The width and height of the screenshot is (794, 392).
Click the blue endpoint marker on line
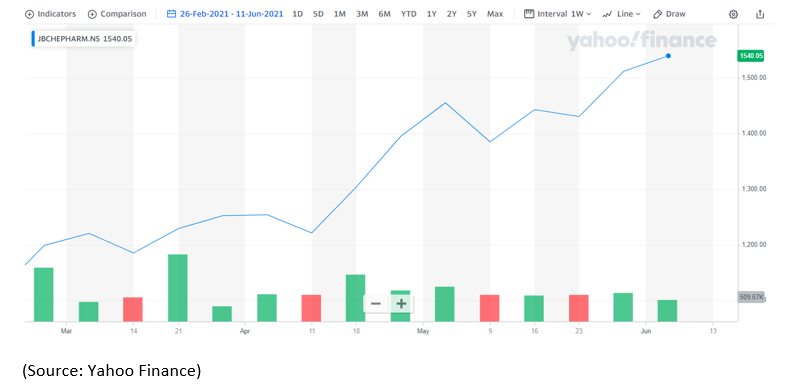(x=668, y=56)
